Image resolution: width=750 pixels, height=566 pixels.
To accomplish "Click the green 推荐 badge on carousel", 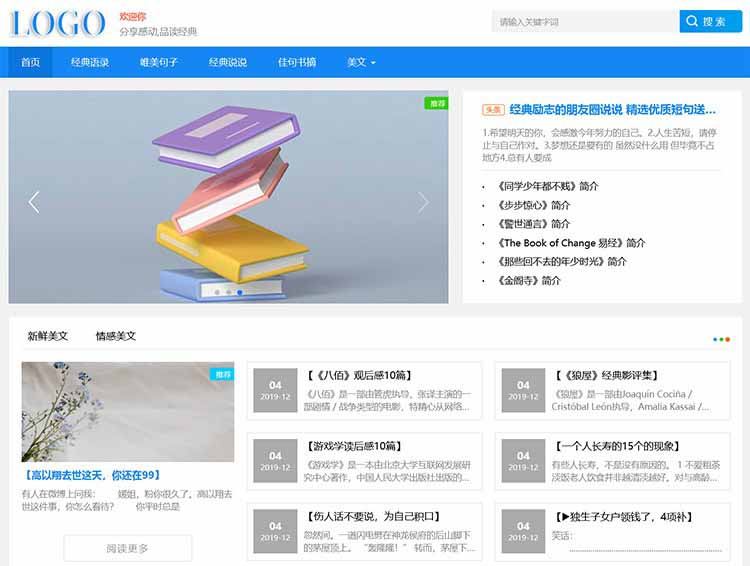I will pos(436,103).
